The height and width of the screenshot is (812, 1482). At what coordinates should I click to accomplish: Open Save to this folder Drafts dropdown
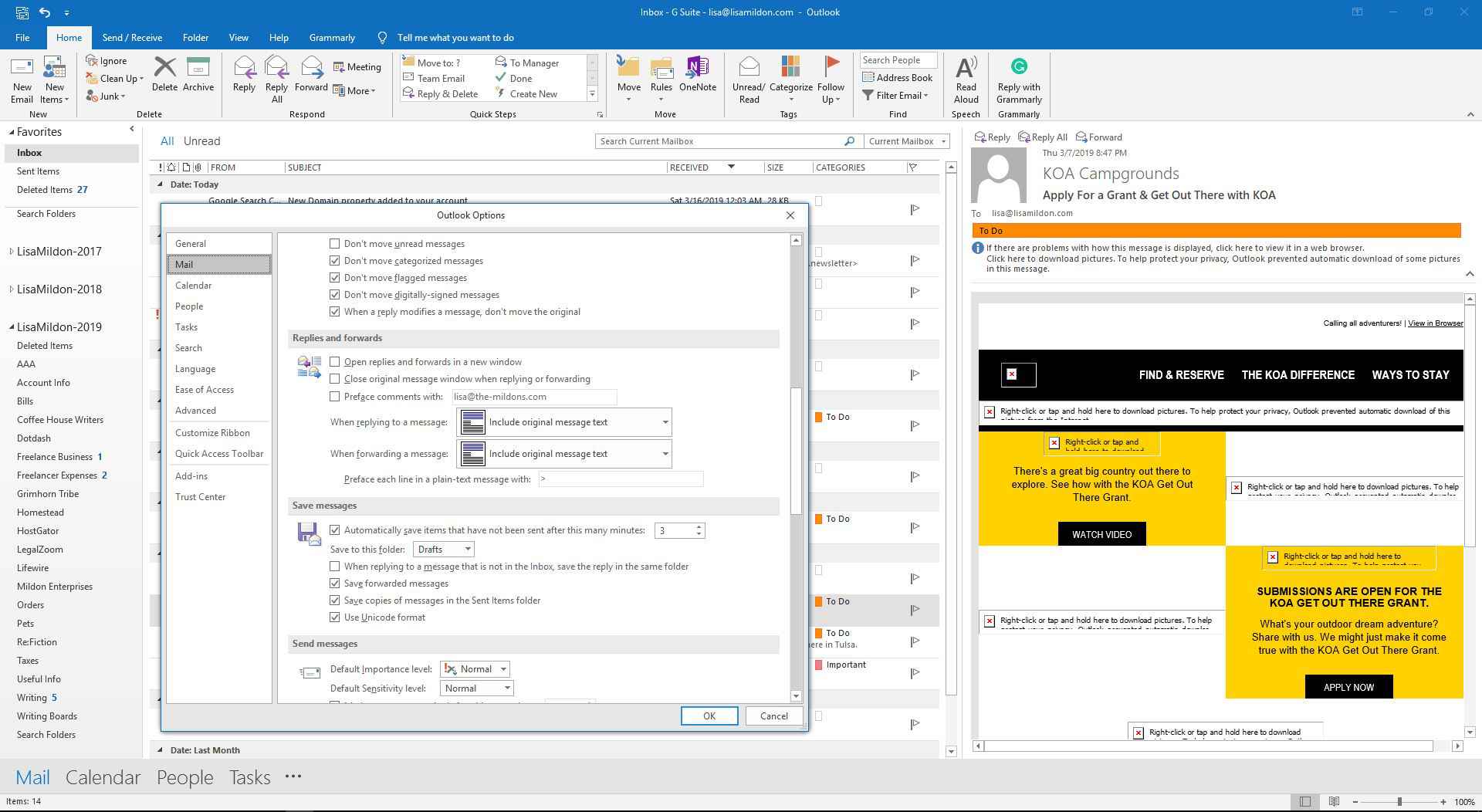[444, 550]
